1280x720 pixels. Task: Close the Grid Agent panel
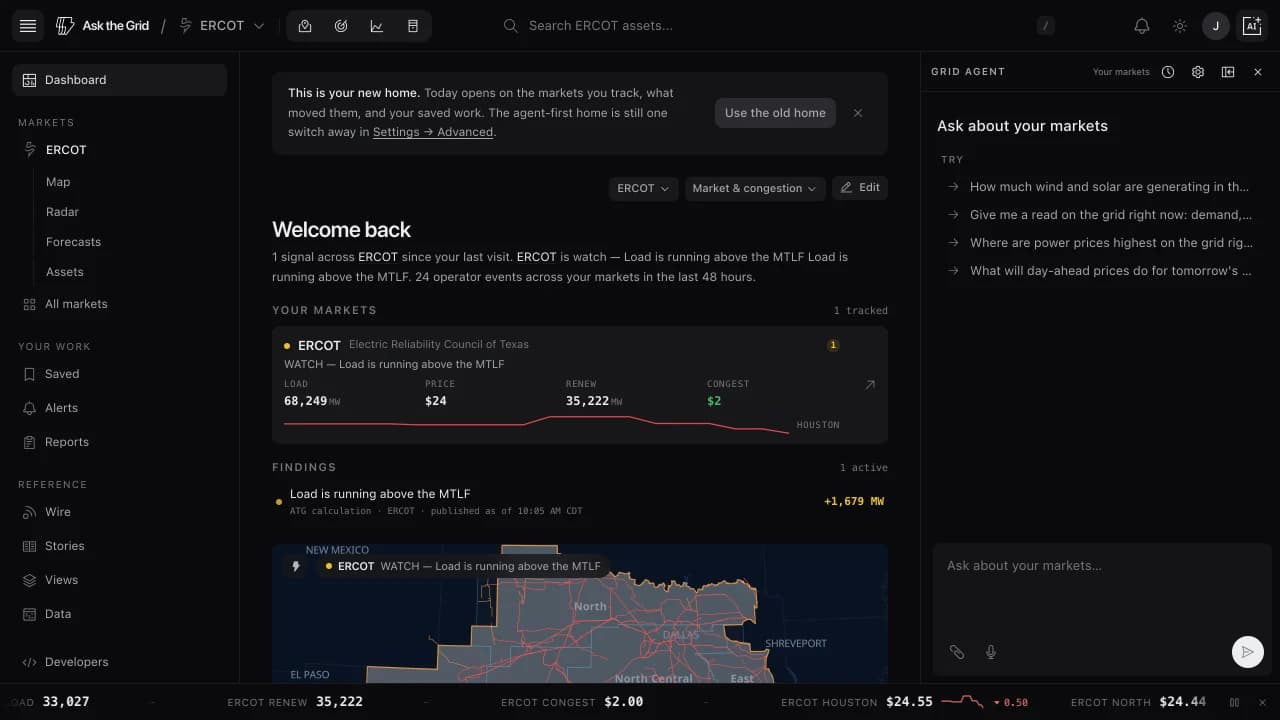click(1258, 72)
